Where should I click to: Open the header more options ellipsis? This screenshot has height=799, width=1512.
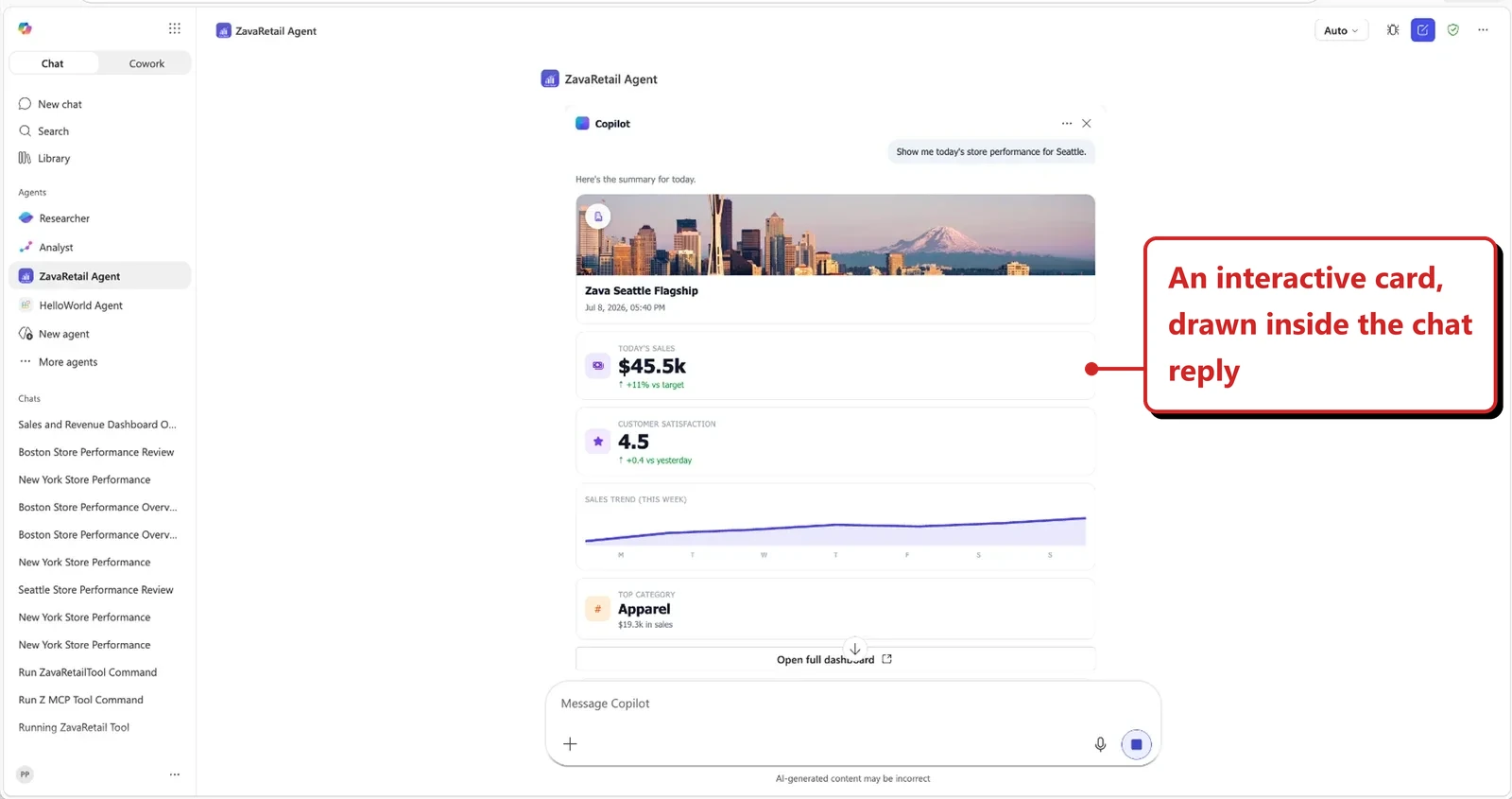1484,30
